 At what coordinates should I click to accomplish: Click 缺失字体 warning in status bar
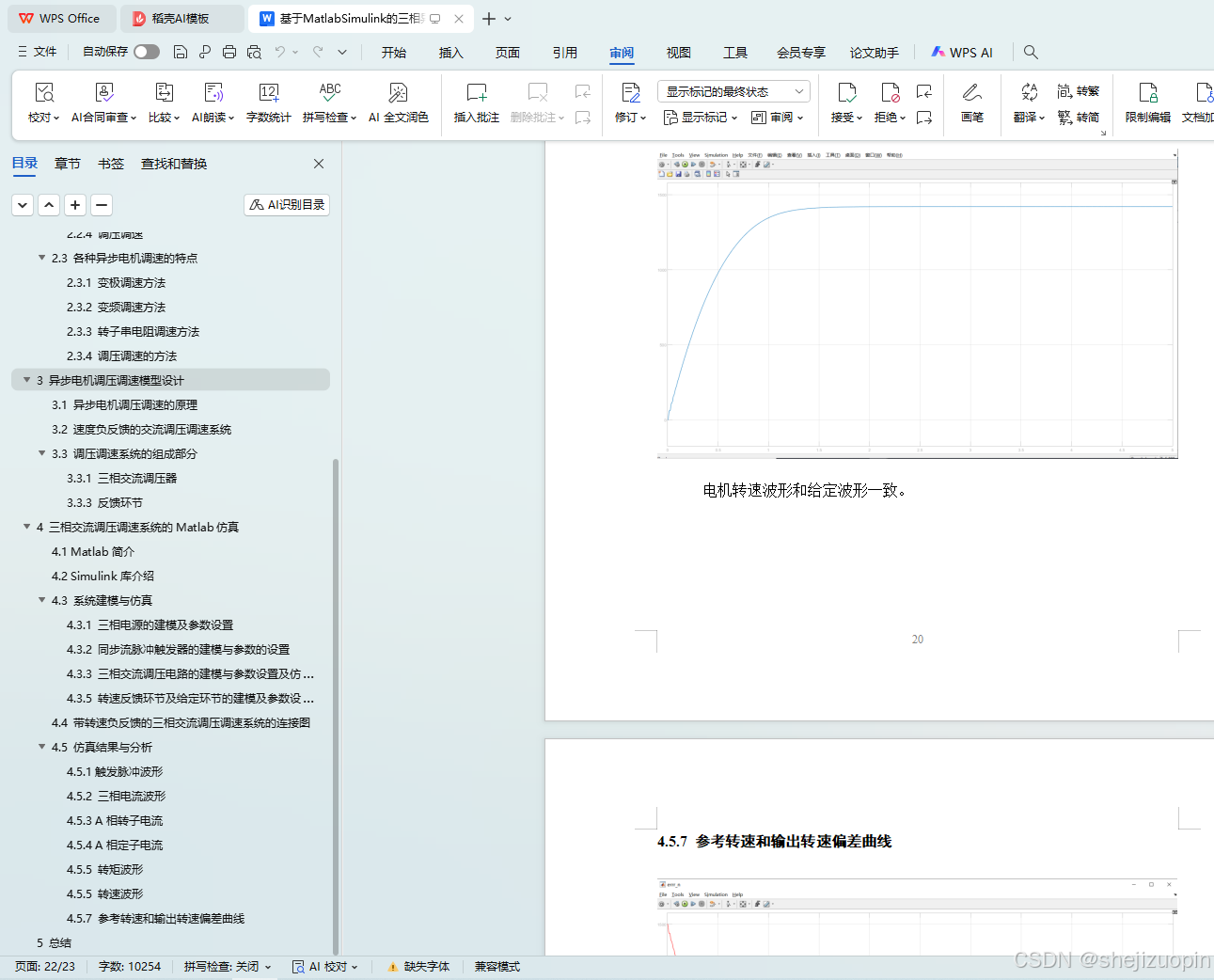pyautogui.click(x=418, y=967)
